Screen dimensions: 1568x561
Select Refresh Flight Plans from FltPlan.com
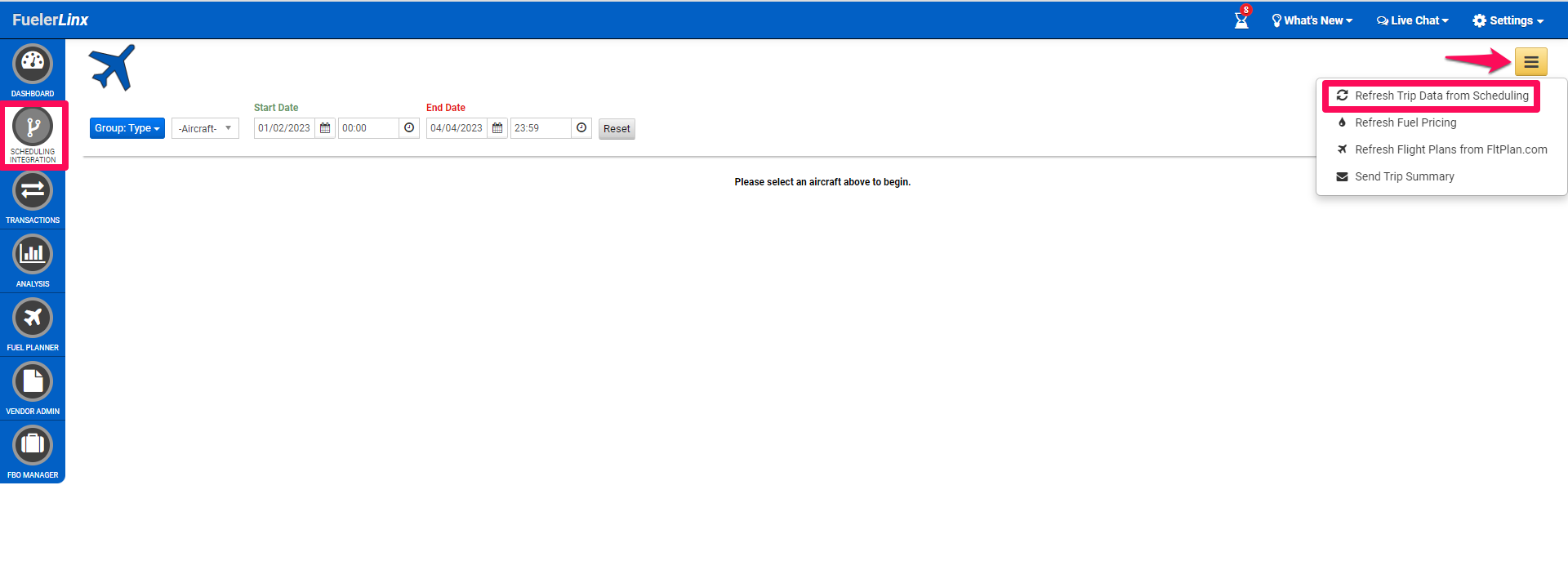[x=1441, y=149]
